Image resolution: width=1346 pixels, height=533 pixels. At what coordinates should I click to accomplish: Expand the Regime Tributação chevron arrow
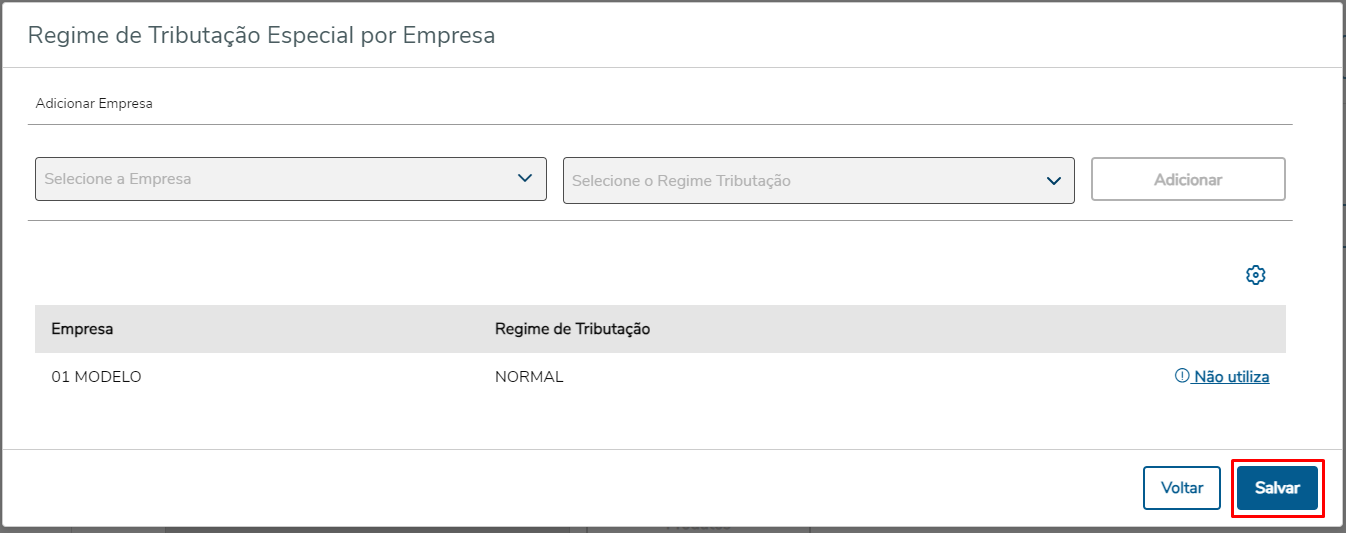point(1053,181)
